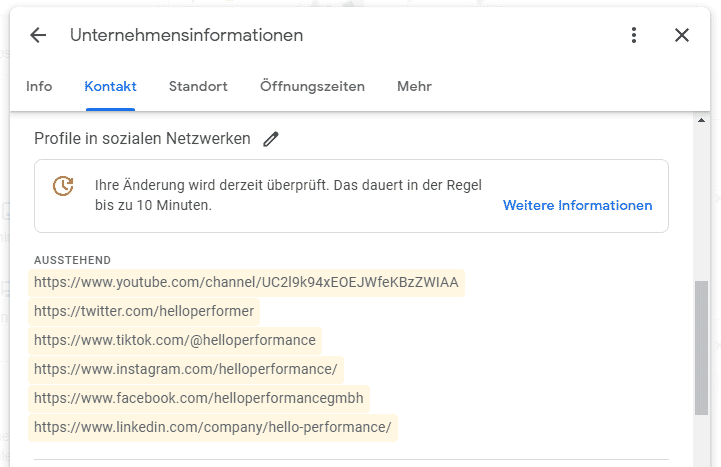Click the pending TikTok profile URL
The height and width of the screenshot is (467, 721).
coord(175,340)
